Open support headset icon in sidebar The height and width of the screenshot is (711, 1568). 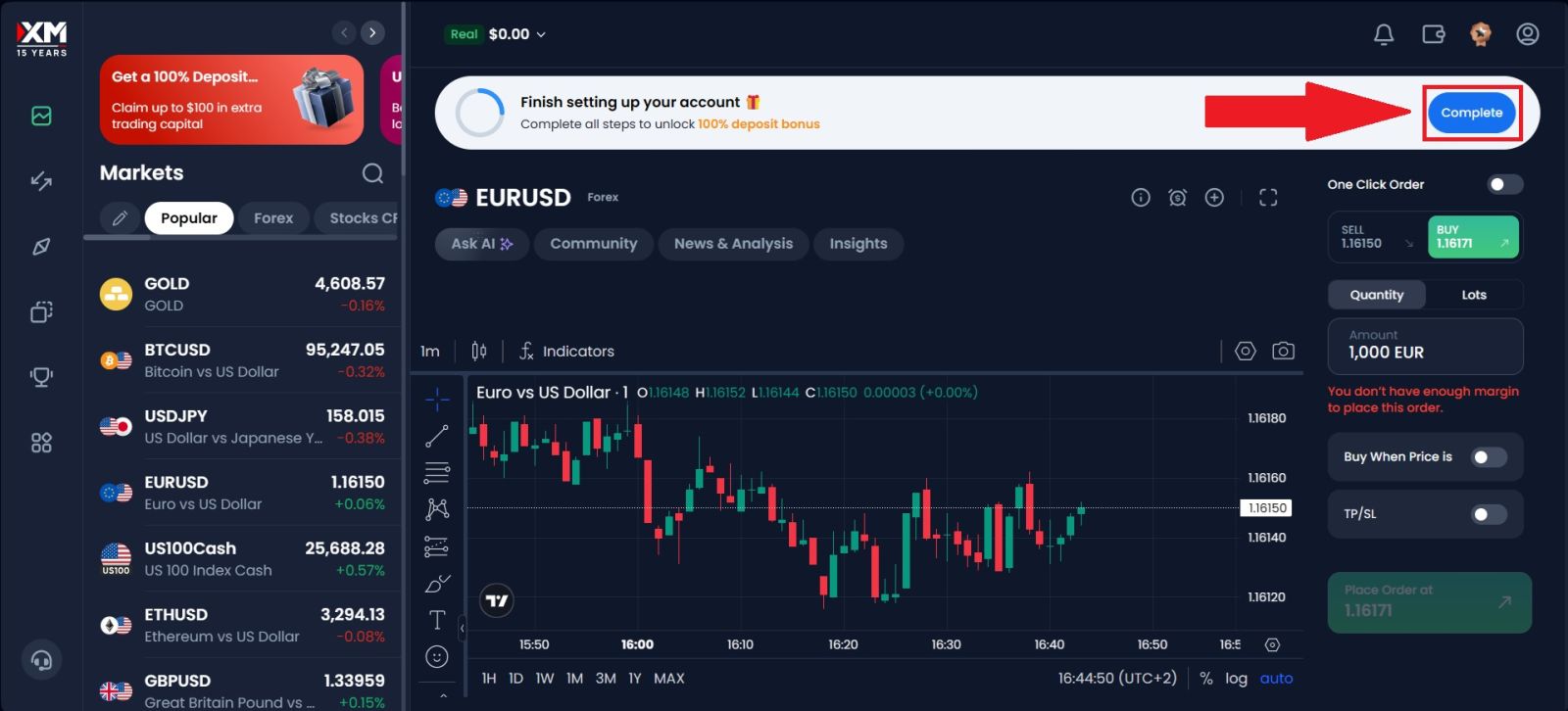(x=41, y=660)
